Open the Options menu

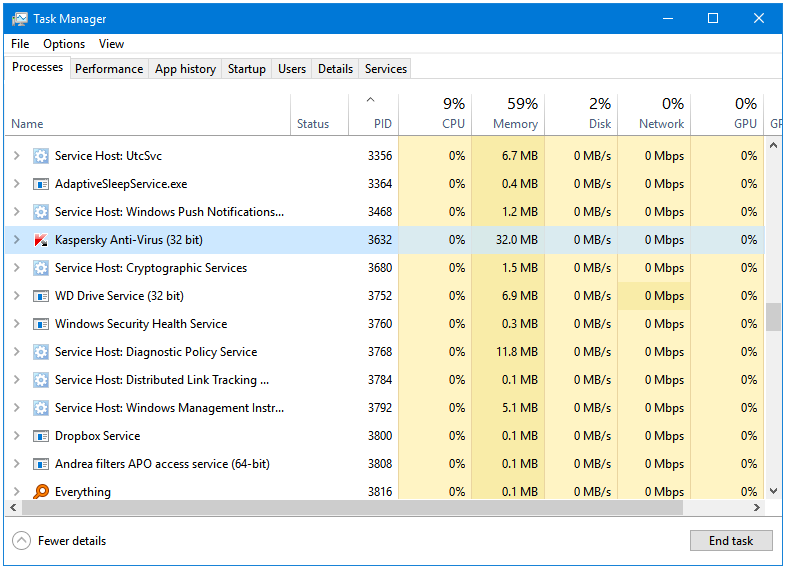pyautogui.click(x=64, y=44)
